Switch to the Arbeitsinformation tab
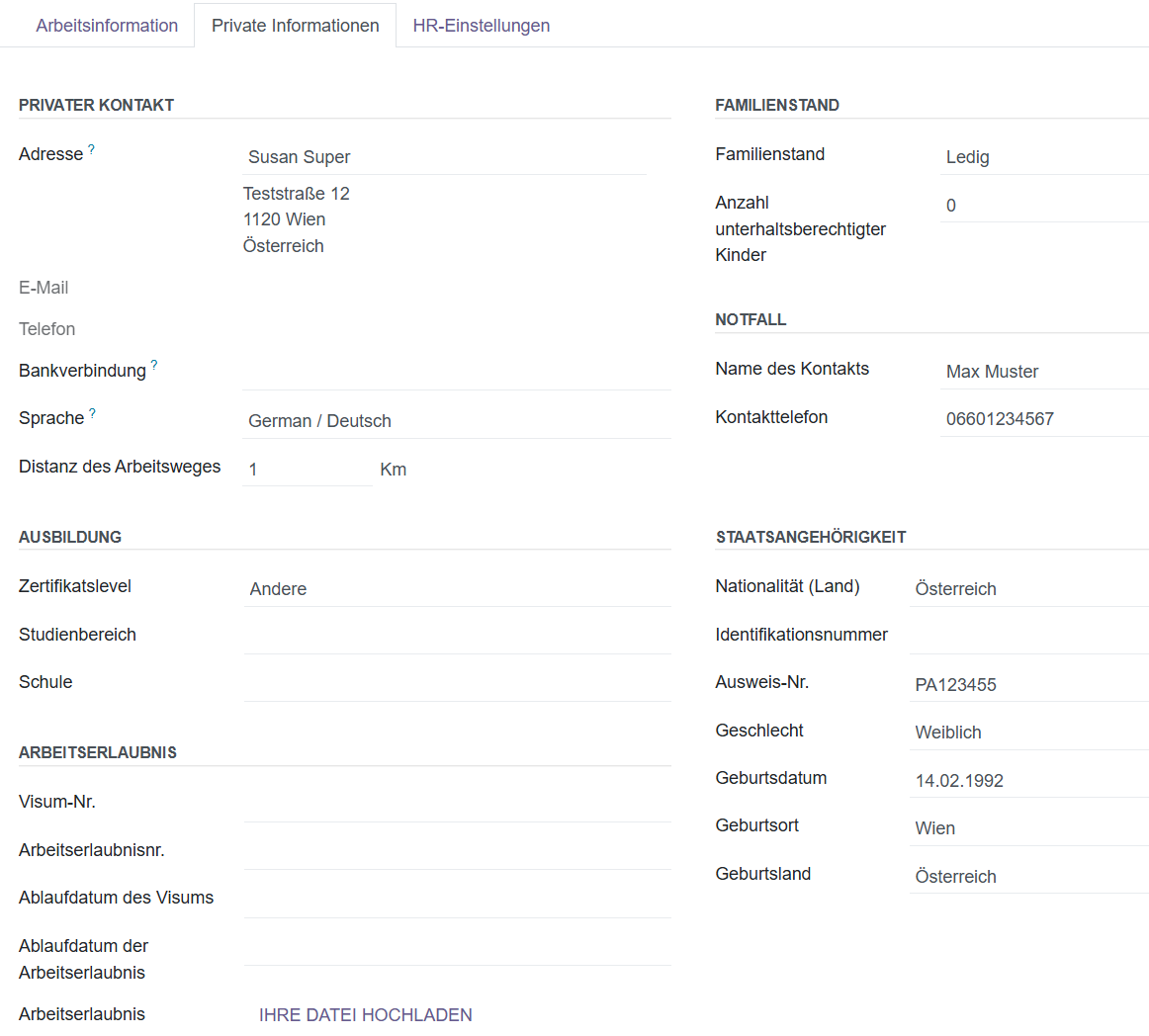1149x1036 pixels. pyautogui.click(x=107, y=25)
